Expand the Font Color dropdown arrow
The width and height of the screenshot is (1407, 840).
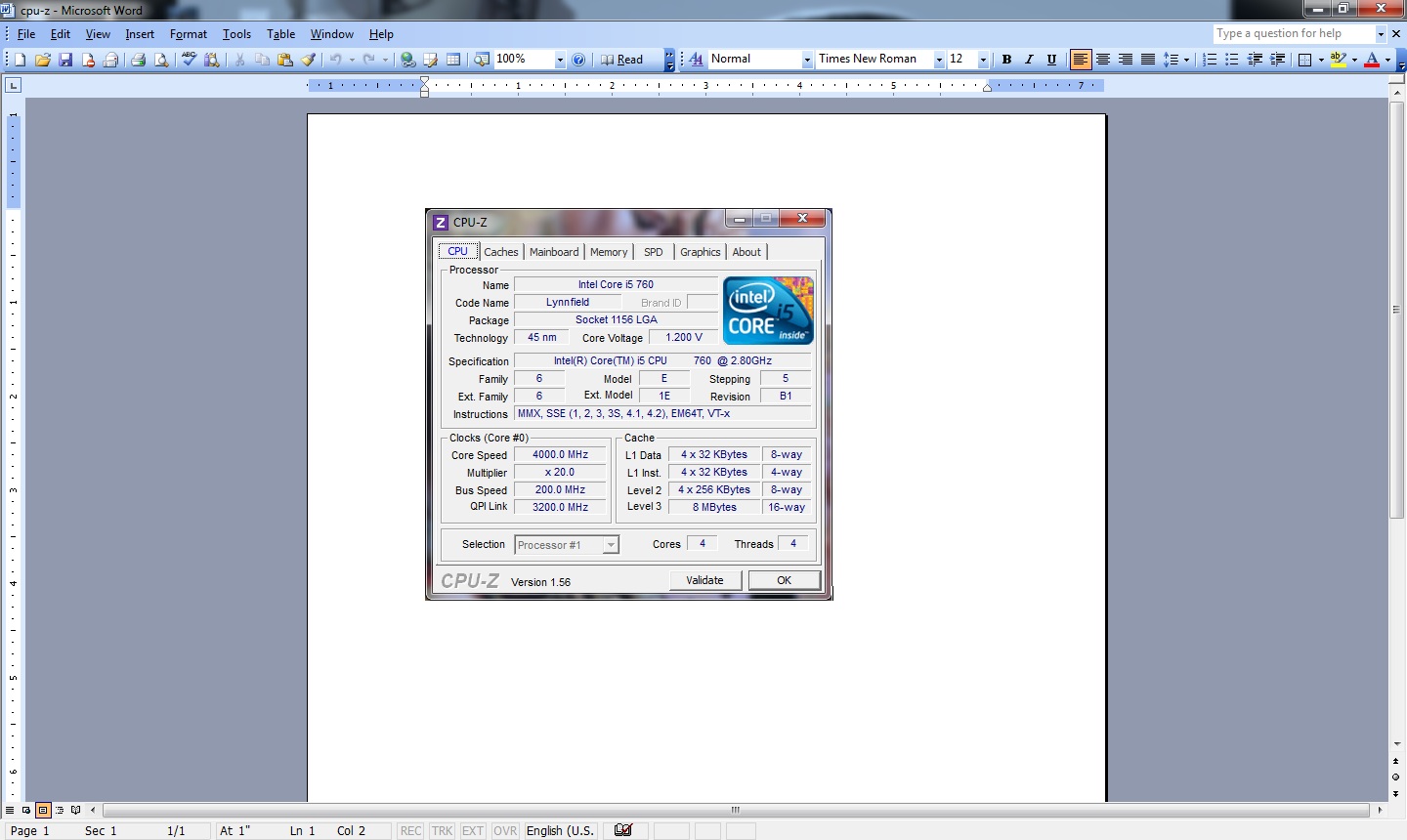click(1387, 60)
